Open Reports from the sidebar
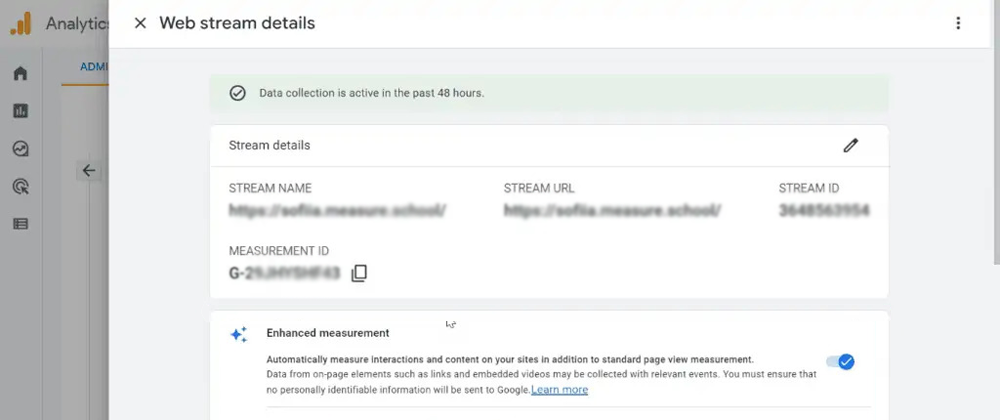Screen dimensions: 1000x420 20,111
